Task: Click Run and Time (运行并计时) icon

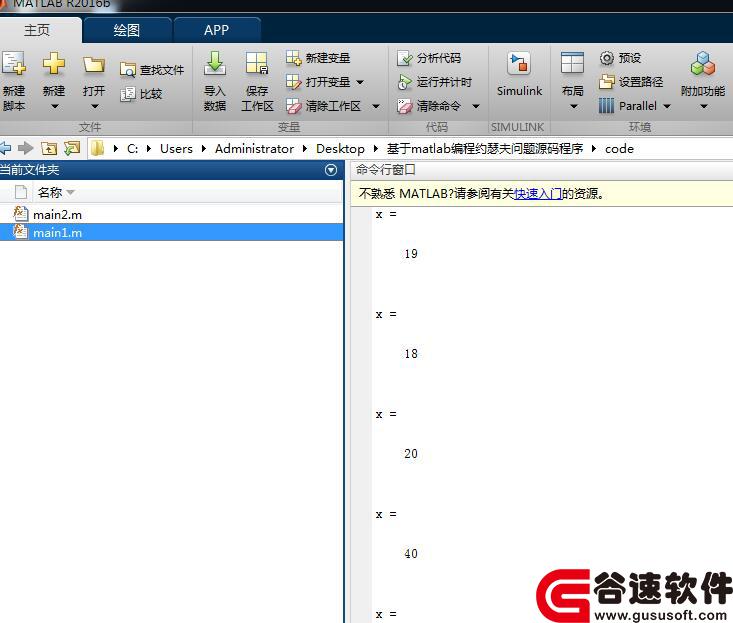Action: pos(404,82)
